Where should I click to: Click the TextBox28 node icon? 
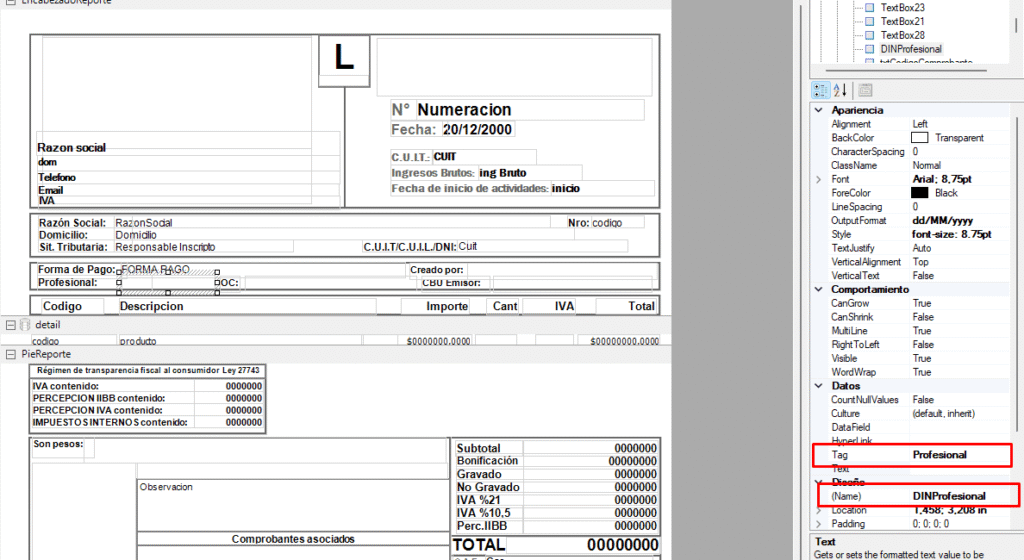coord(869,35)
